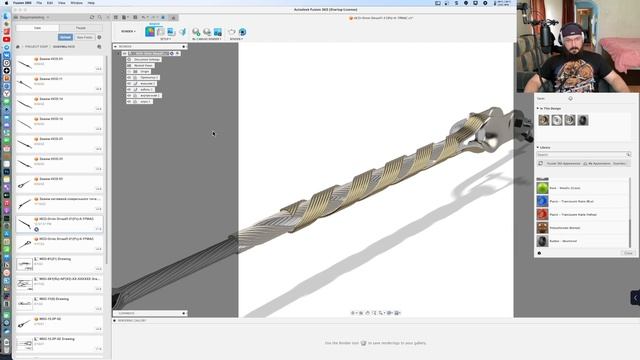Collapse the Library section in the Appearance dialog
The image size is (640, 360).
pos(538,147)
